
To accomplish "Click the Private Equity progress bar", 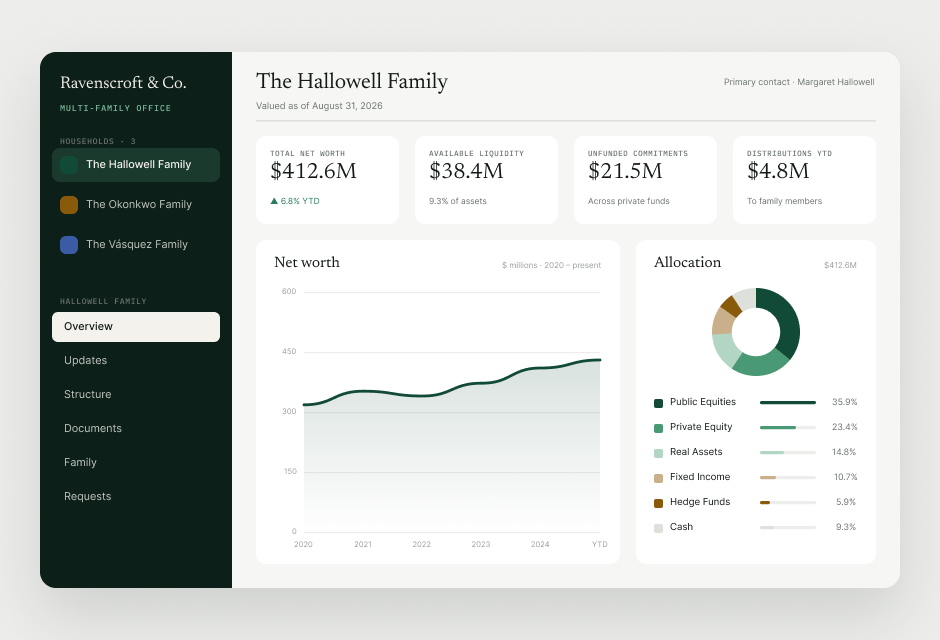I will [x=788, y=428].
